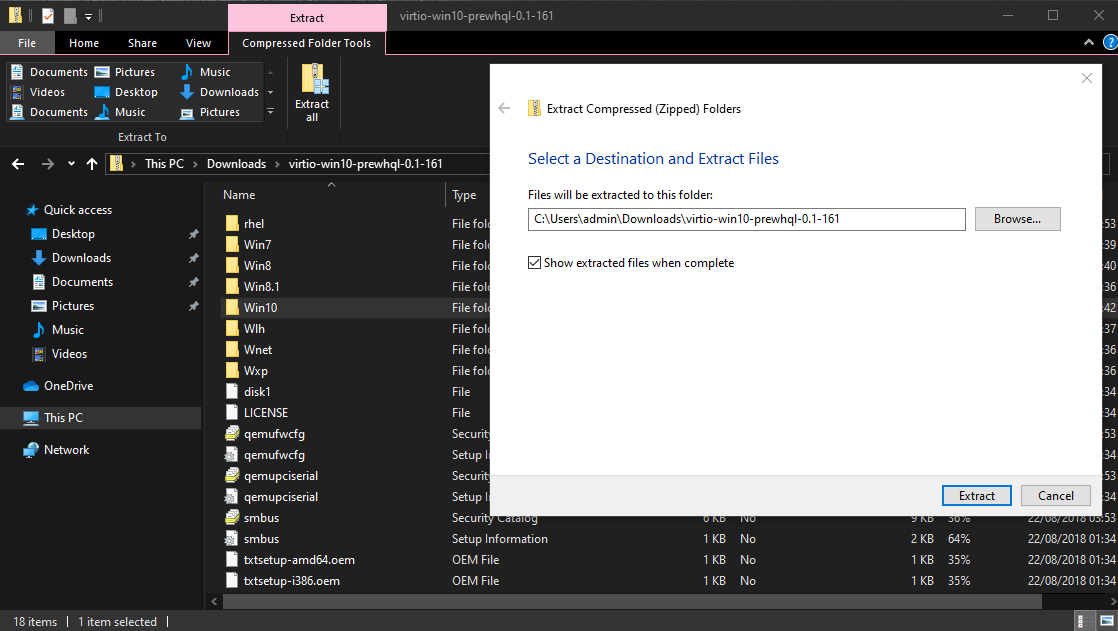Select Downloads in the Extract To gallery
The height and width of the screenshot is (631, 1118).
click(x=220, y=92)
